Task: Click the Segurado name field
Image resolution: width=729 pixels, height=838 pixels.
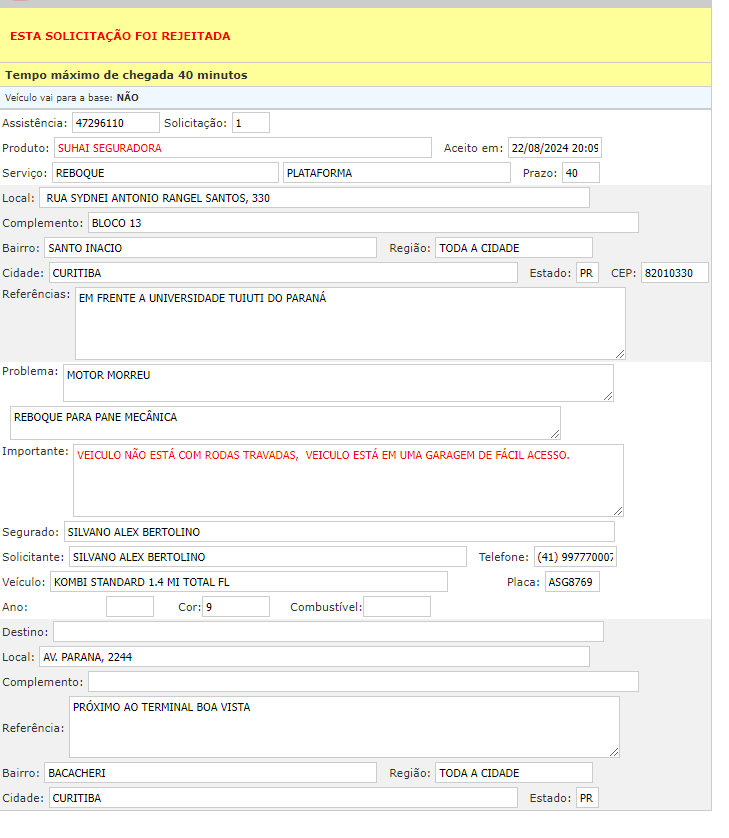Action: 339,532
